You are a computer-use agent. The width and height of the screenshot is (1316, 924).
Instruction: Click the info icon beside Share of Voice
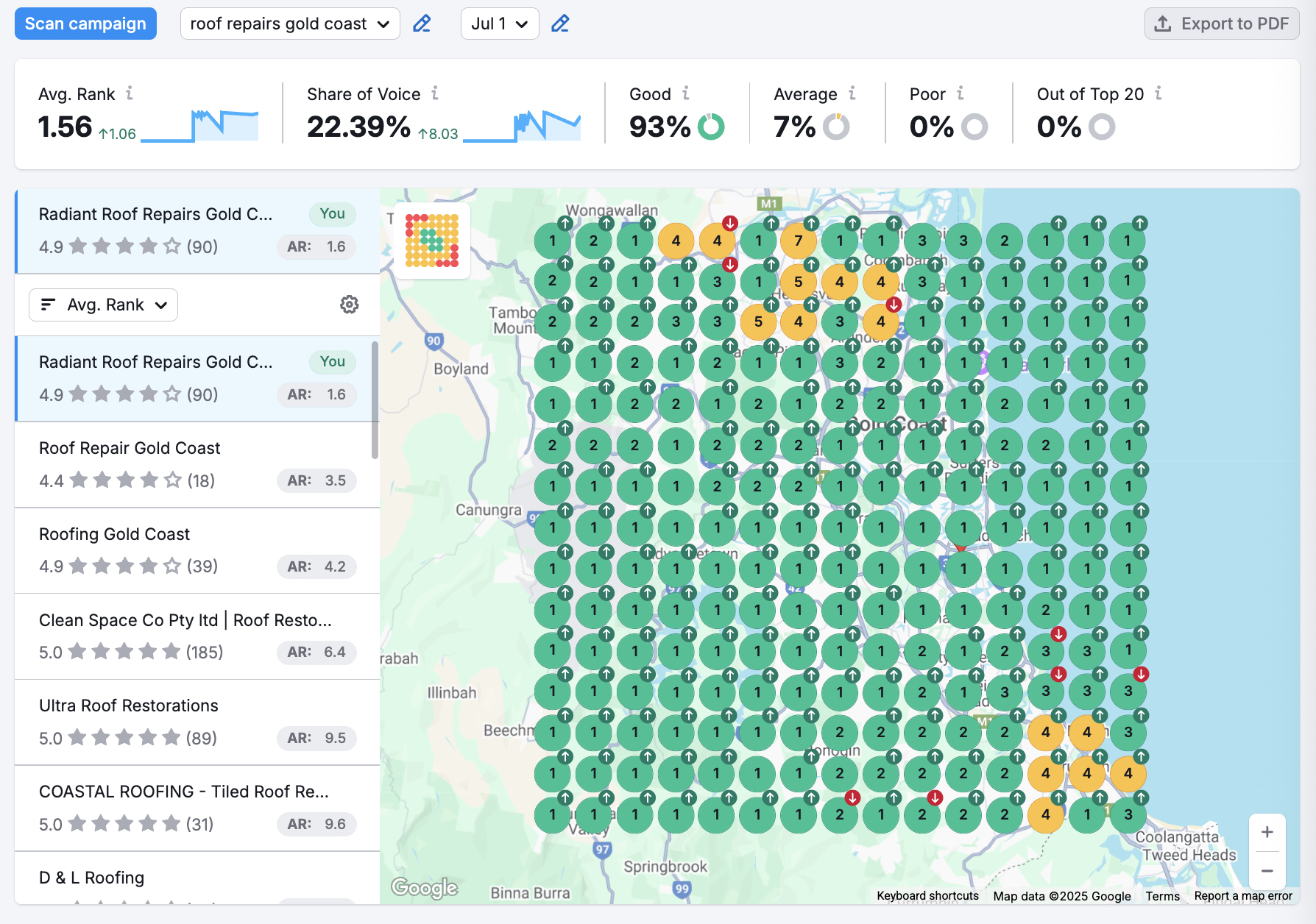[x=435, y=93]
